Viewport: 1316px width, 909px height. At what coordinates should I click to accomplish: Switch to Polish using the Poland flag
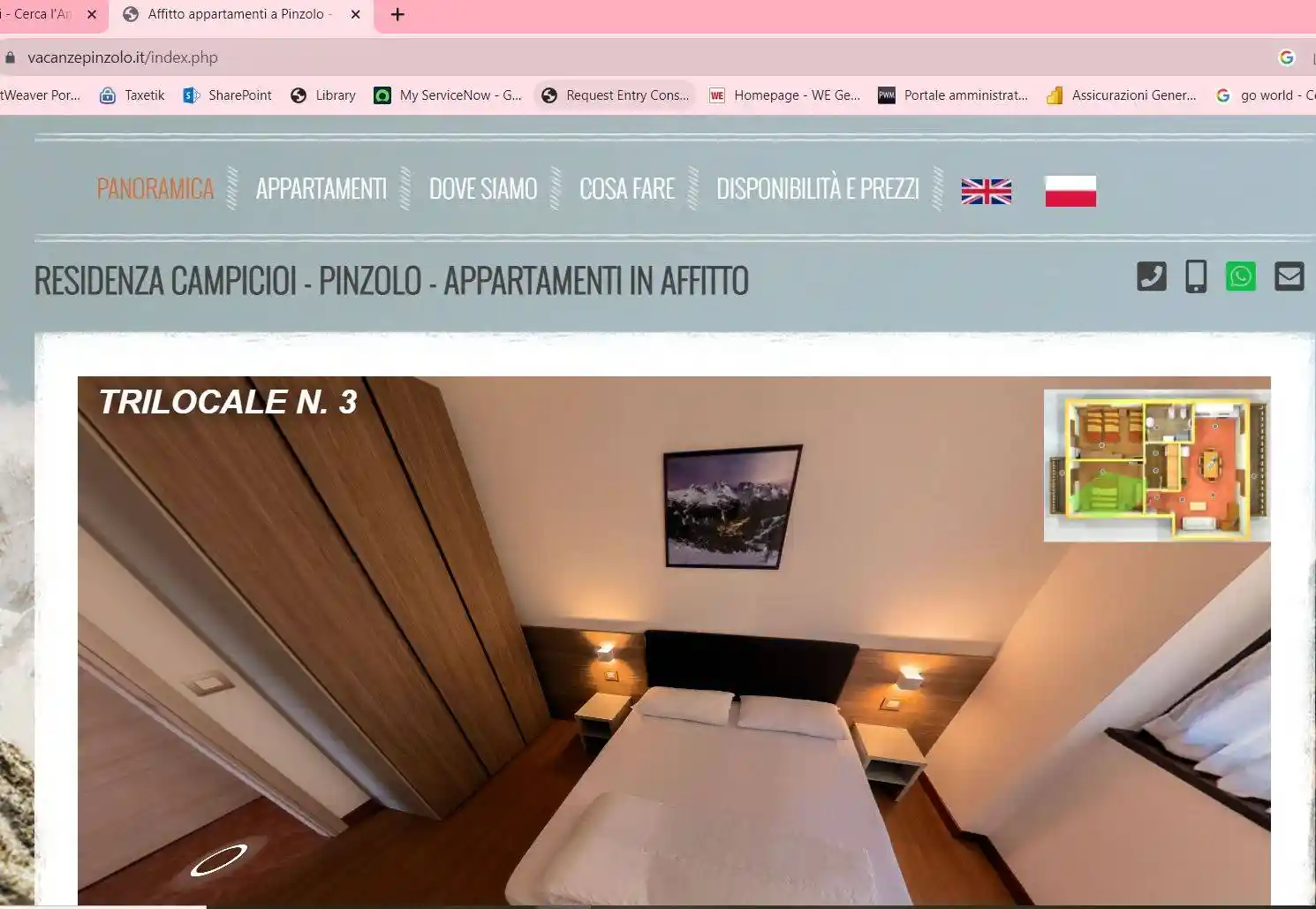[x=1070, y=189]
